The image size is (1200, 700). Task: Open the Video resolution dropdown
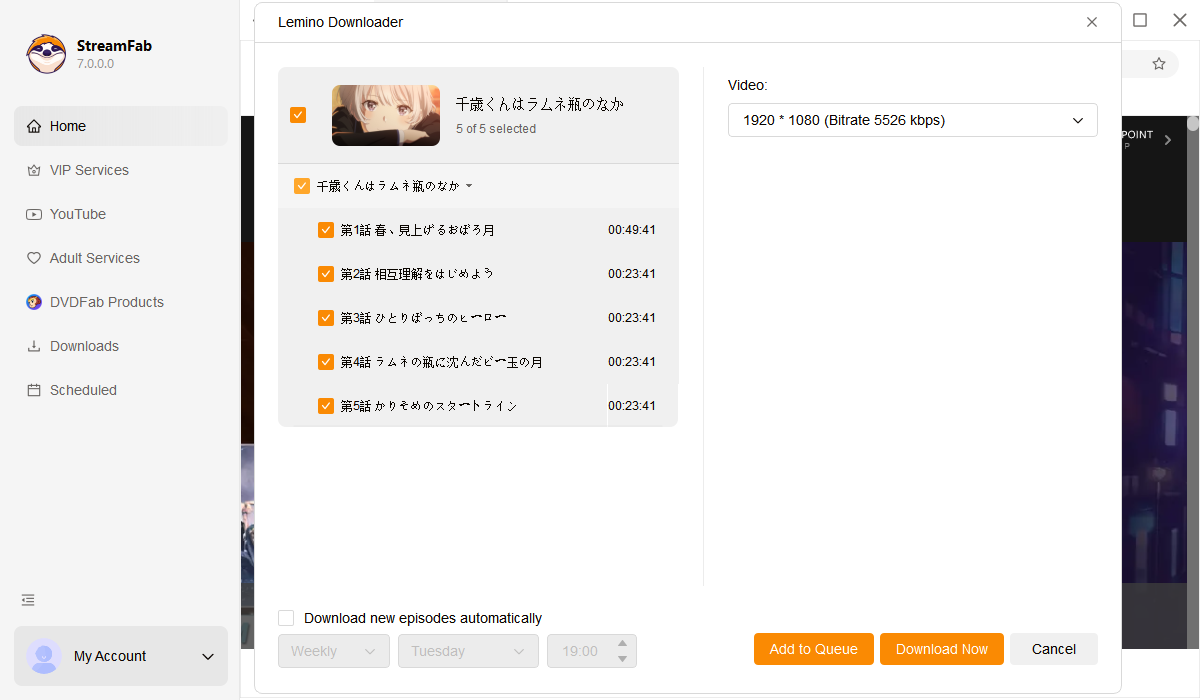[912, 120]
